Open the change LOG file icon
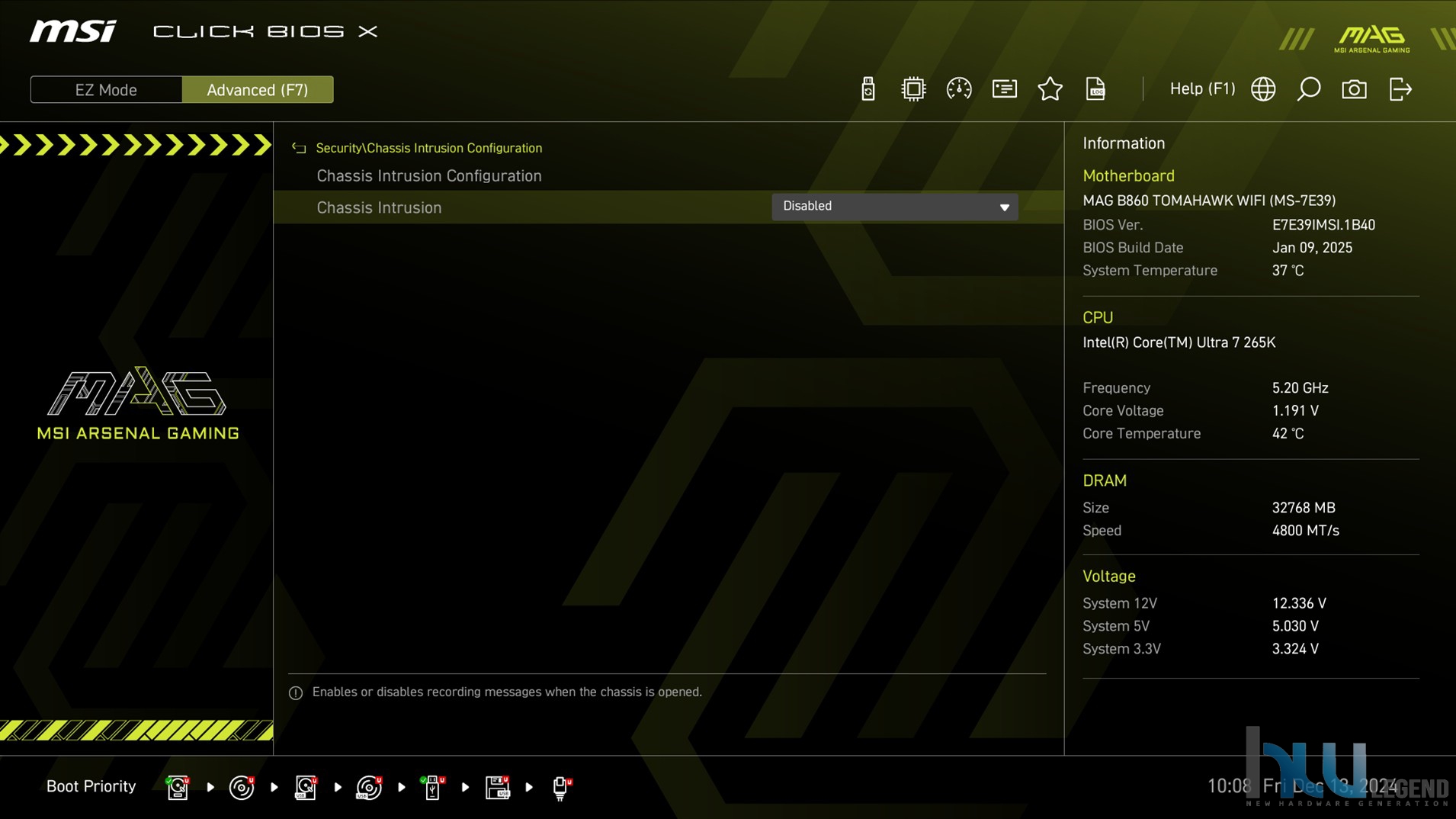The image size is (1456, 819). point(1095,89)
